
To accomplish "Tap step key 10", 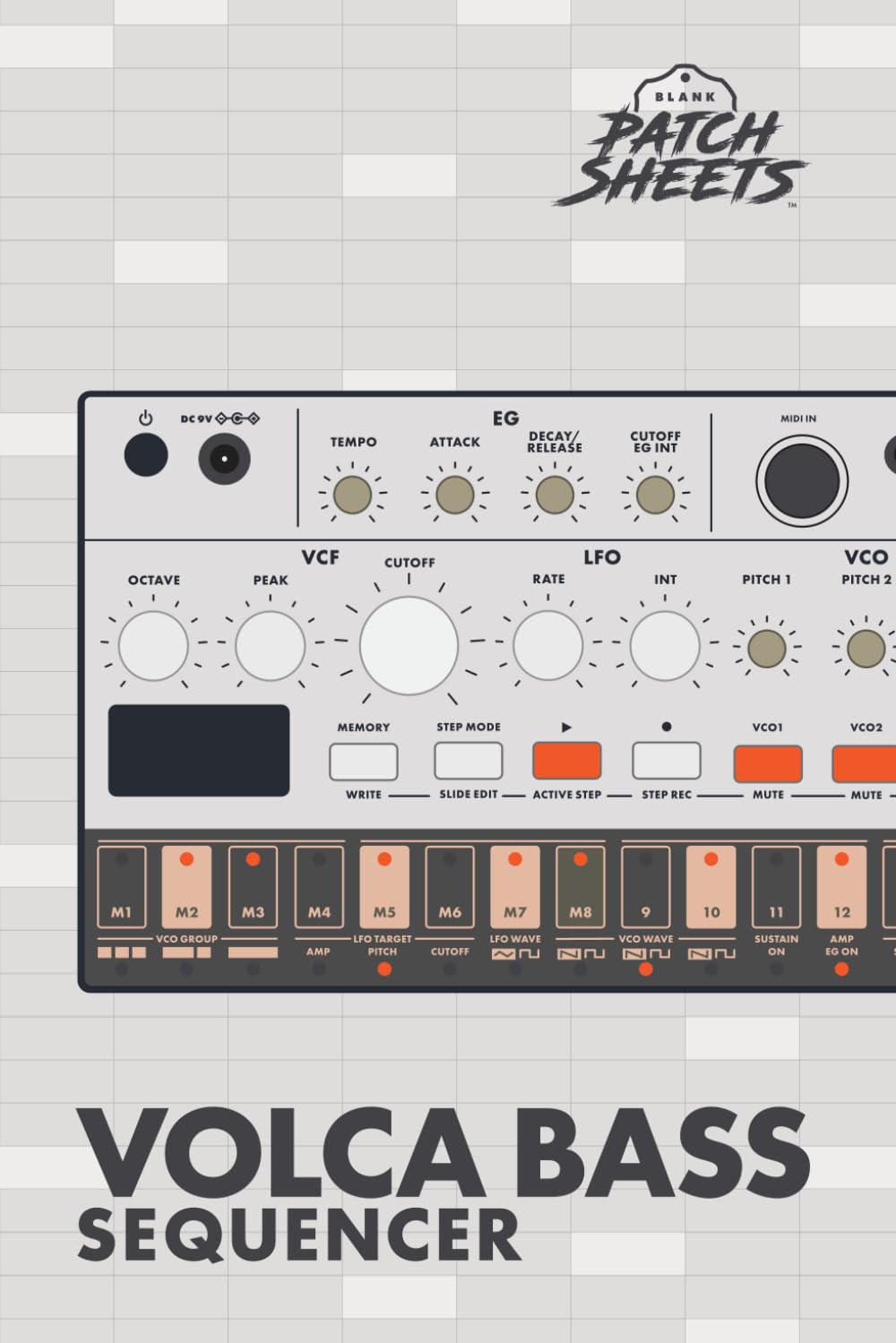I will tap(711, 887).
